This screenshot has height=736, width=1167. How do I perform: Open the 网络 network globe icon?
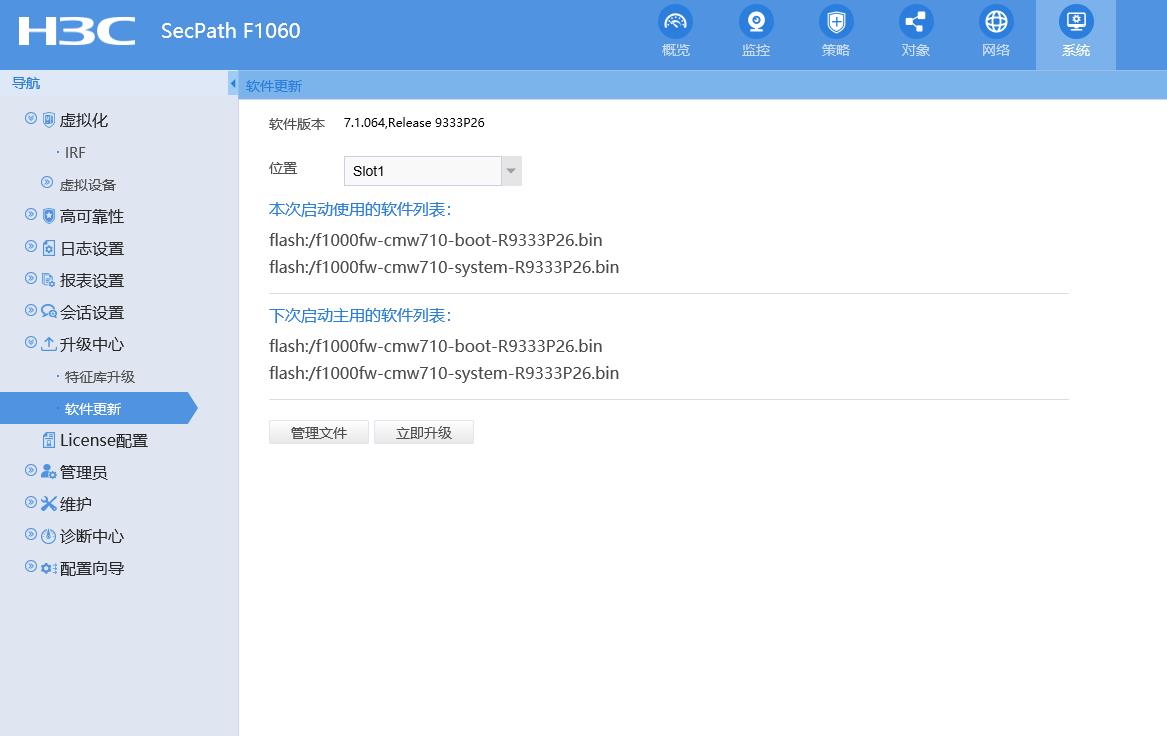tap(996, 22)
